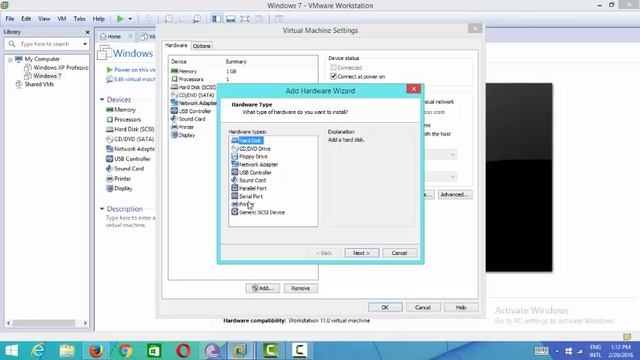The width and height of the screenshot is (640, 360).
Task: Collapse the Devices section
Action: pyautogui.click(x=102, y=100)
